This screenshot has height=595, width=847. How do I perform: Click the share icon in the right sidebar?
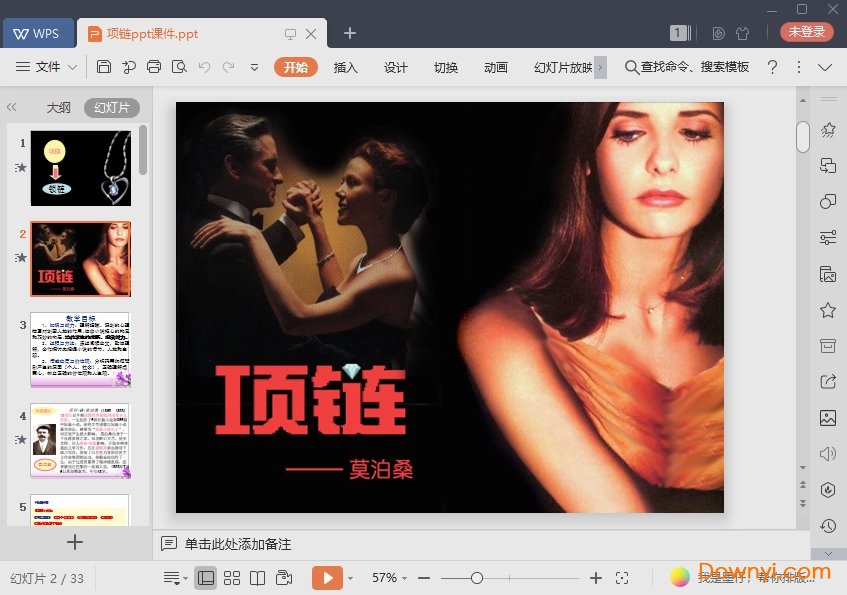[827, 381]
